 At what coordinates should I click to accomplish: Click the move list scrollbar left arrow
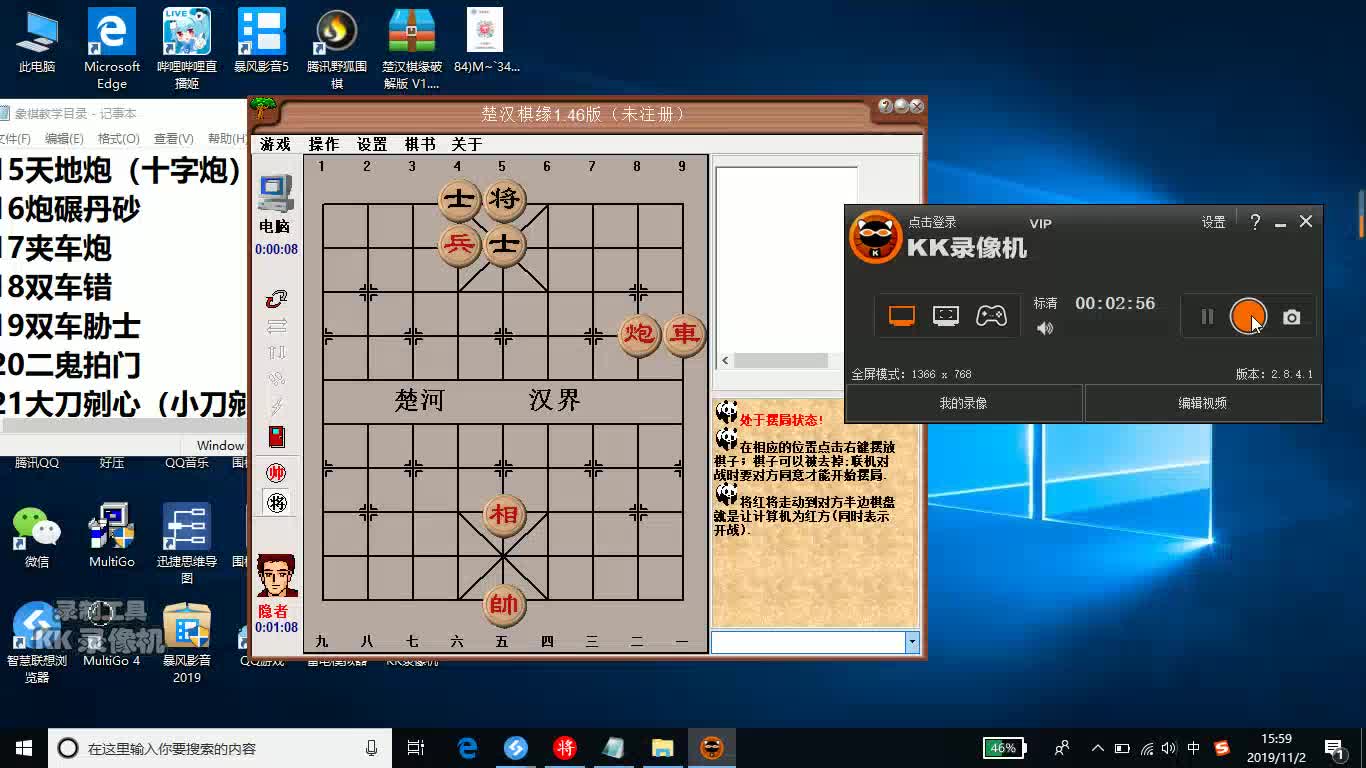[726, 360]
